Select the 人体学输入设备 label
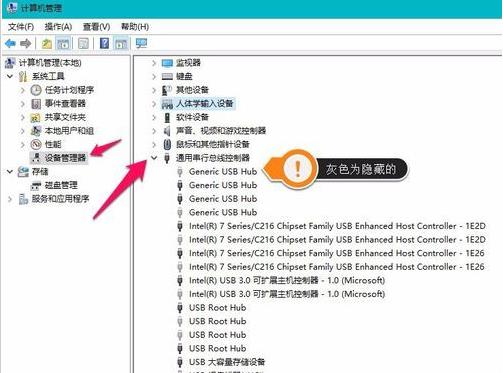This screenshot has width=503, height=373. (204, 104)
